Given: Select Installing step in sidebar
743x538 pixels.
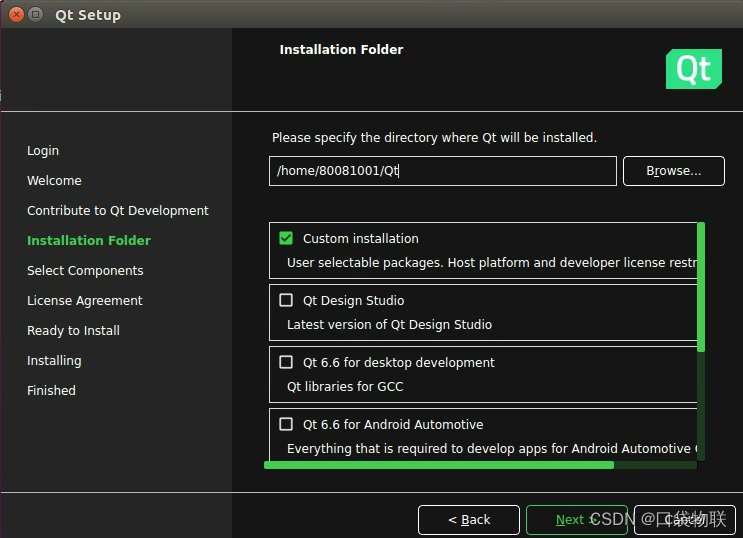Looking at the screenshot, I should point(54,361).
